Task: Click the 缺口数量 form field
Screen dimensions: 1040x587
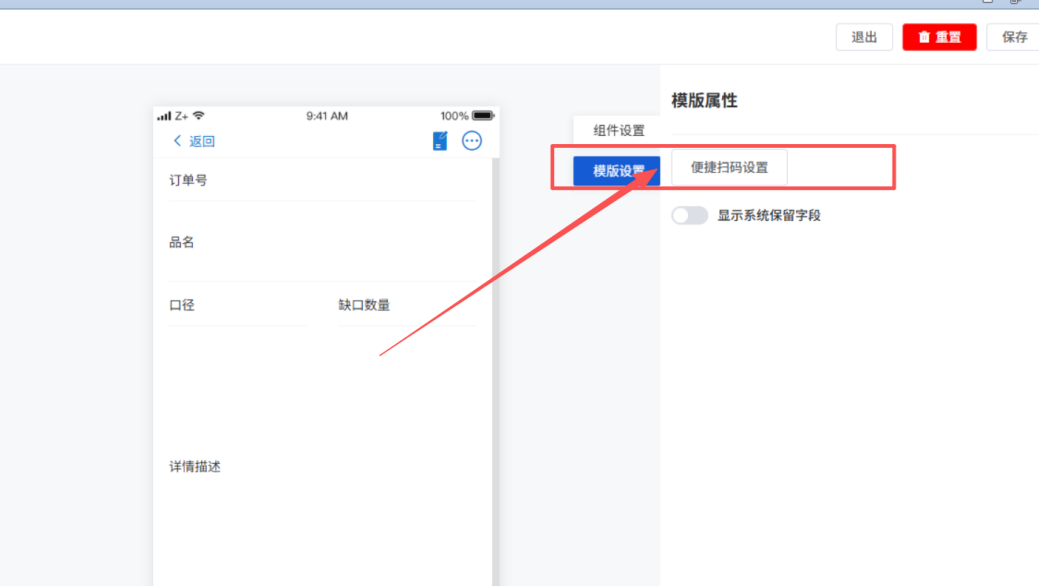Action: click(406, 305)
